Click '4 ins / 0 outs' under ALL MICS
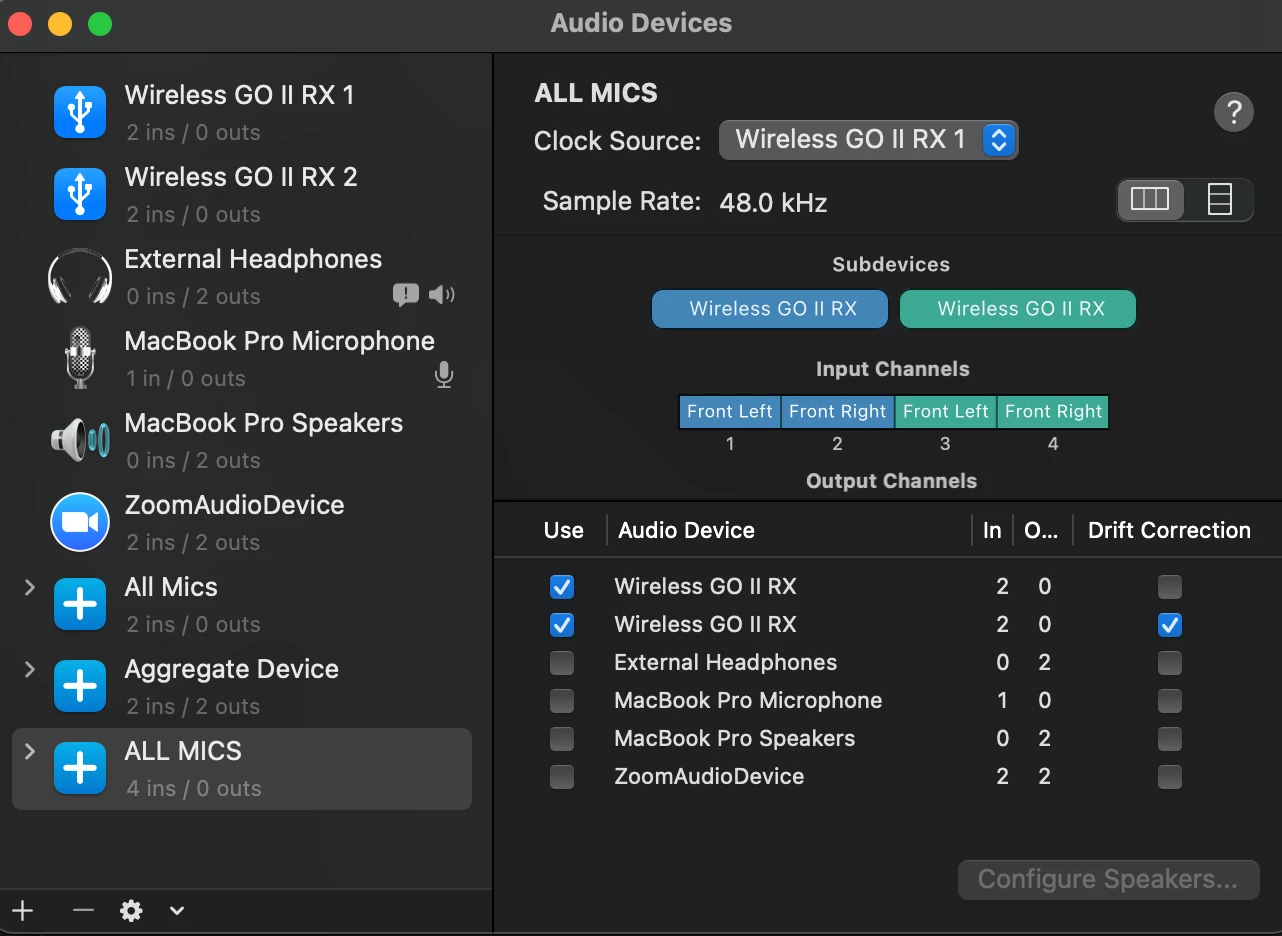This screenshot has width=1282, height=936. [194, 788]
